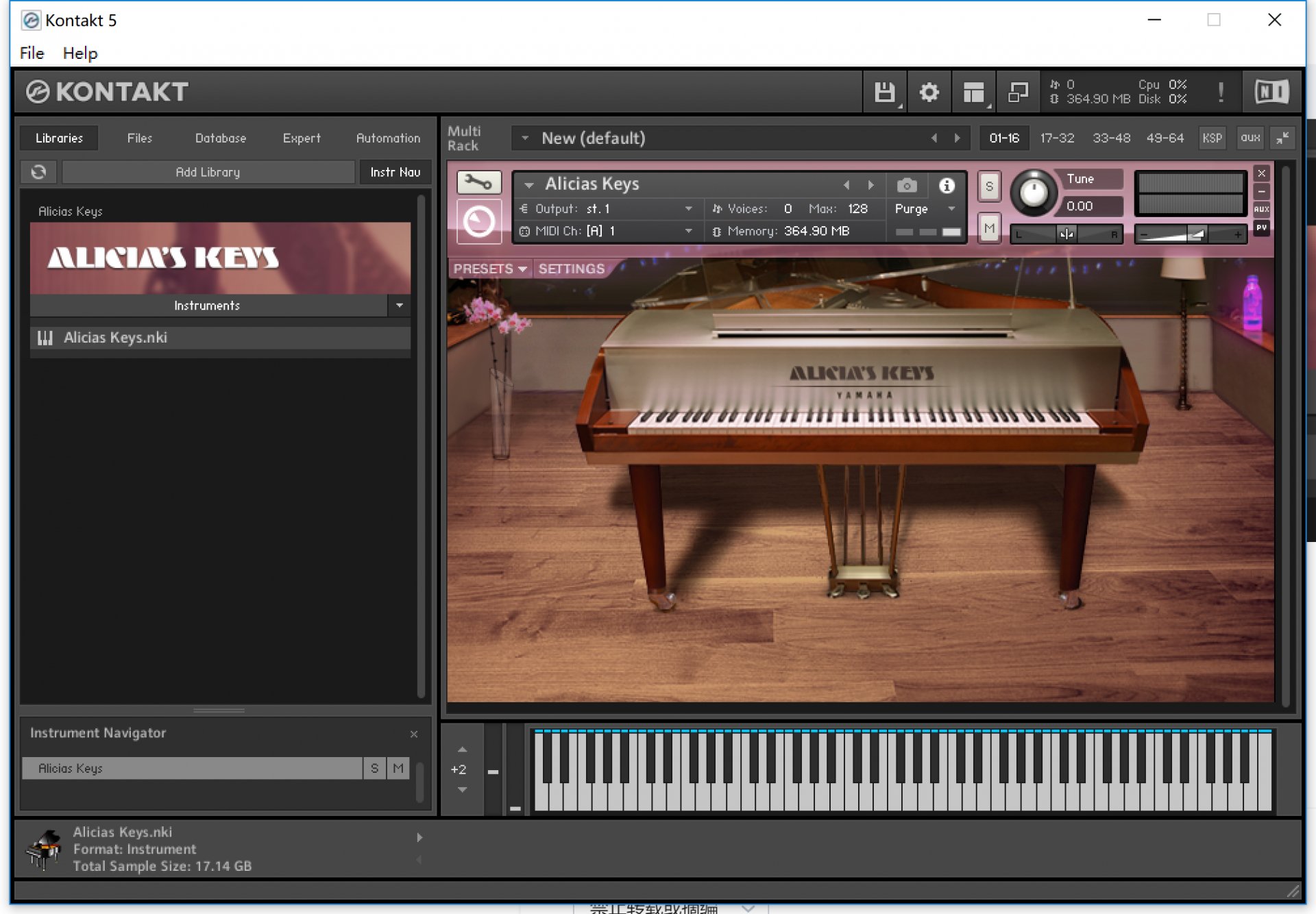Screen dimensions: 1316x914
Task: Open the save/load disk icon menu
Action: (x=885, y=91)
